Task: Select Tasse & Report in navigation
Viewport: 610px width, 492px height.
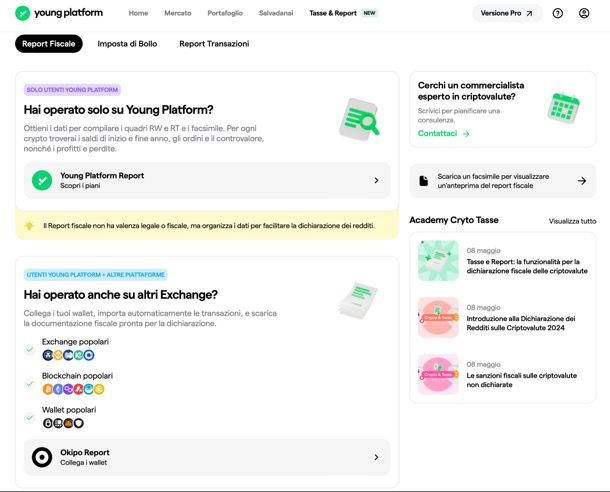Action: (333, 13)
